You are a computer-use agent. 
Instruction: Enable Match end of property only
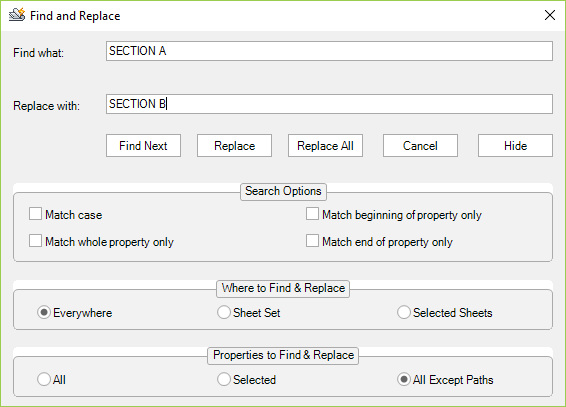(312, 241)
